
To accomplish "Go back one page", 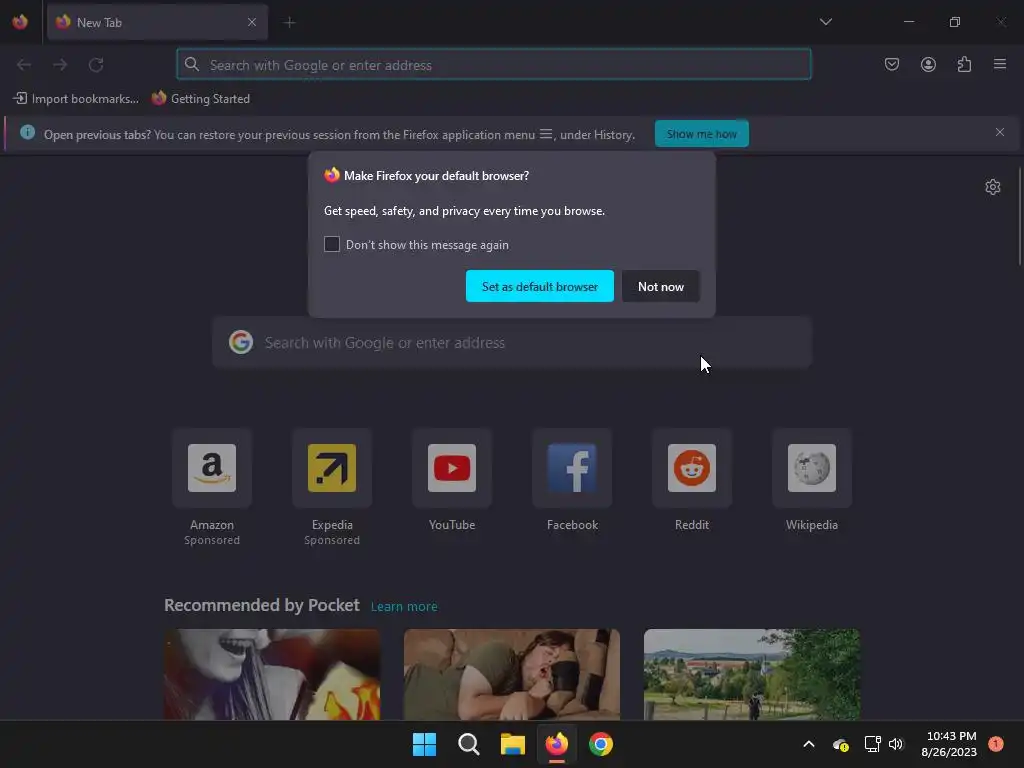I will [x=24, y=65].
